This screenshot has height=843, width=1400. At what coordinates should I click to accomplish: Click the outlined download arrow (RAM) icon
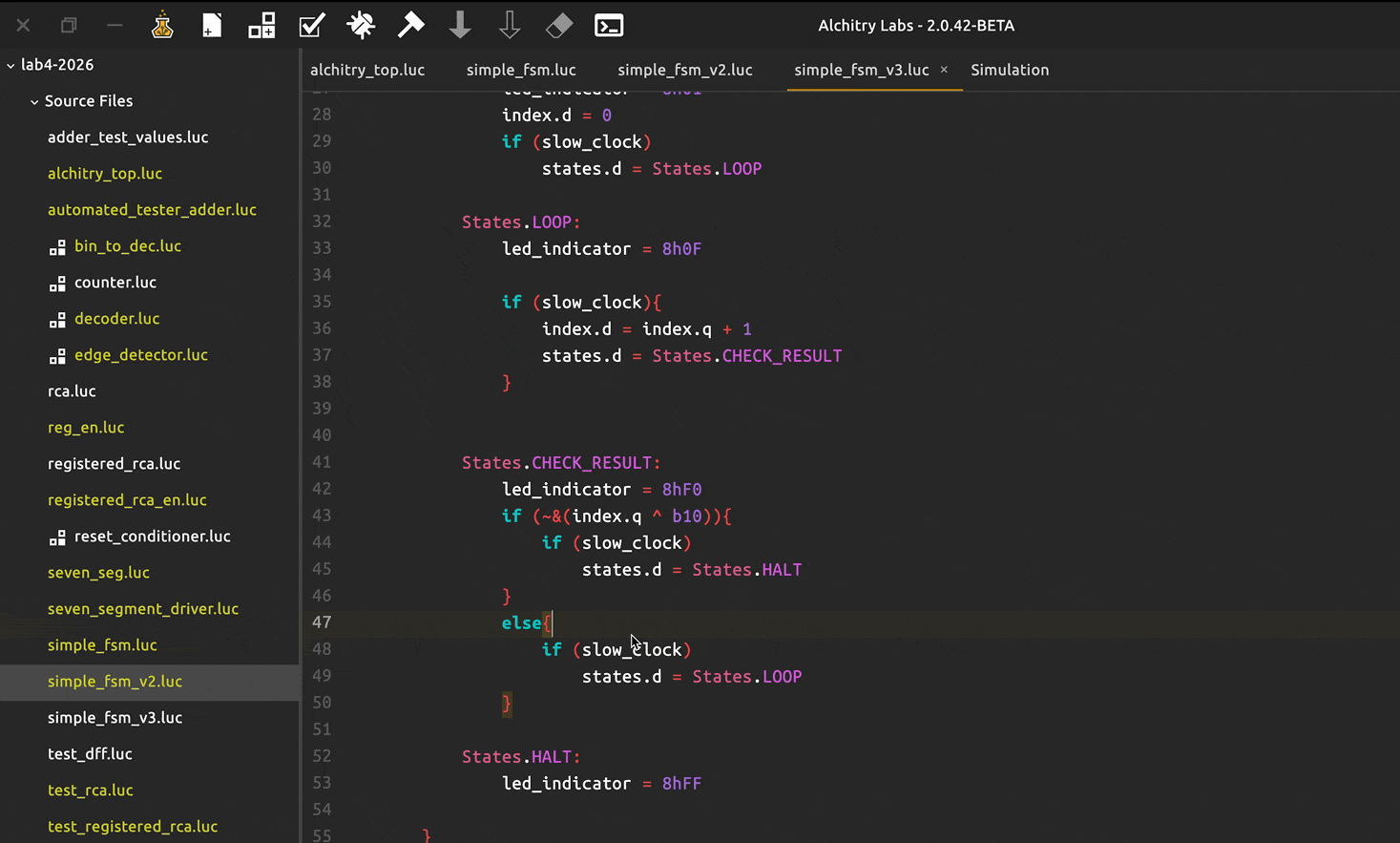point(510,26)
